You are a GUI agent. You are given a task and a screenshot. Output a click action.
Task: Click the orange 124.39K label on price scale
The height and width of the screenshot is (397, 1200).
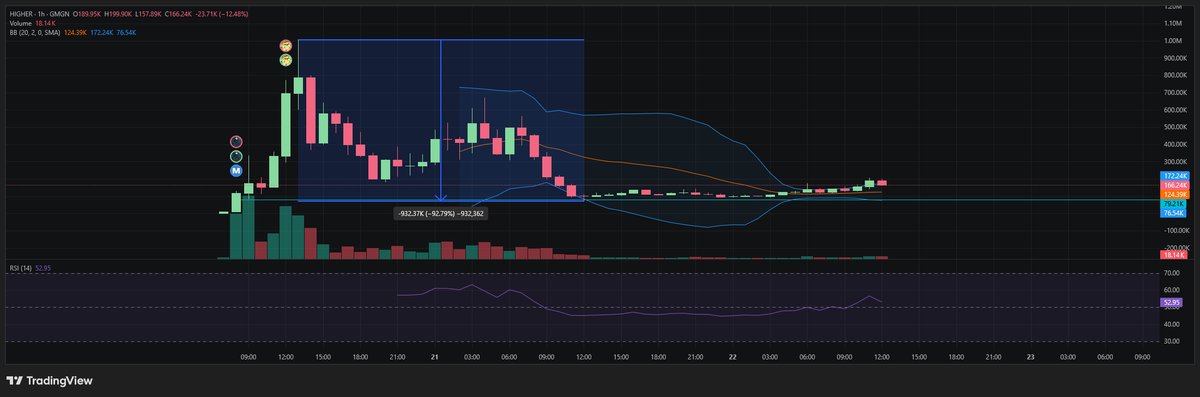pyautogui.click(x=1174, y=194)
